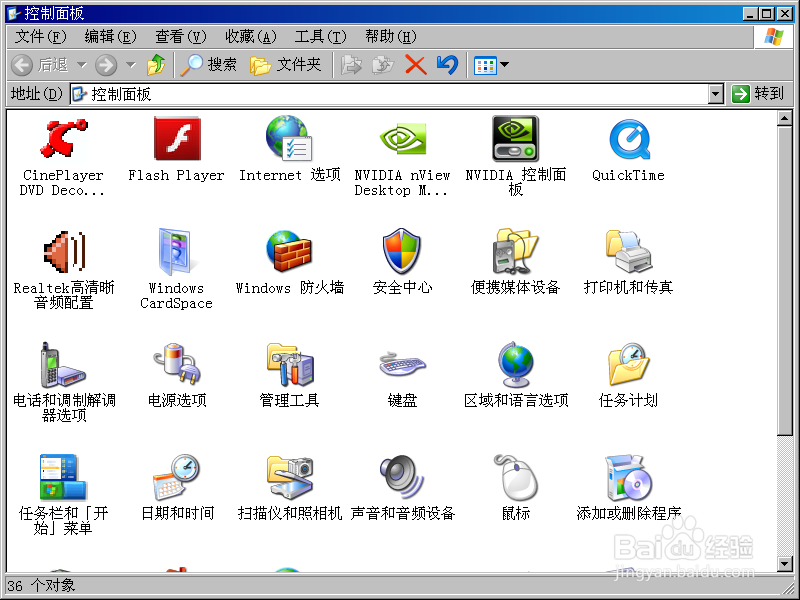The height and width of the screenshot is (600, 800).
Task: Open Realtek高清晰音频配置 icon
Action: click(x=64, y=252)
